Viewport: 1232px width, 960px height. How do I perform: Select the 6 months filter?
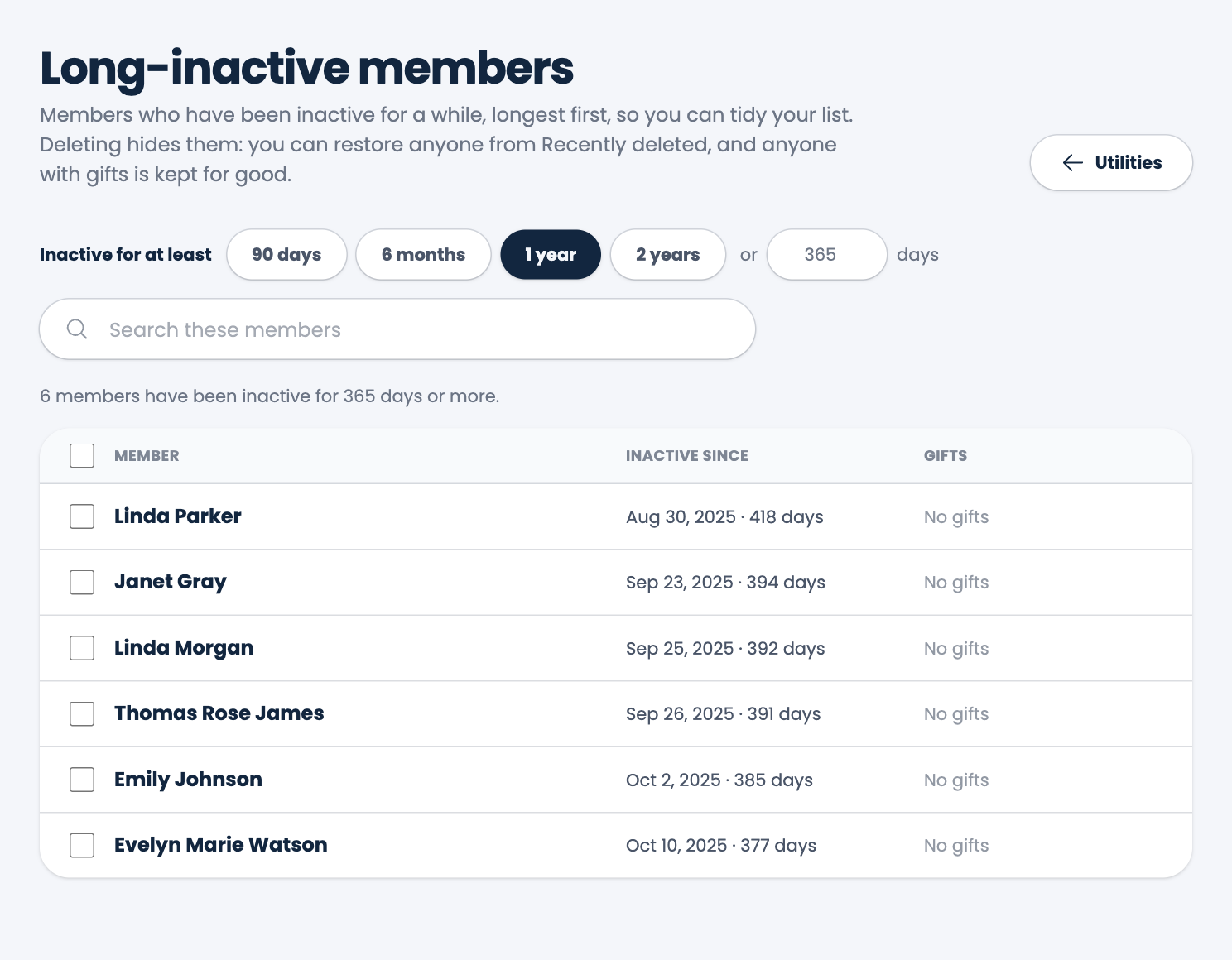tap(423, 255)
